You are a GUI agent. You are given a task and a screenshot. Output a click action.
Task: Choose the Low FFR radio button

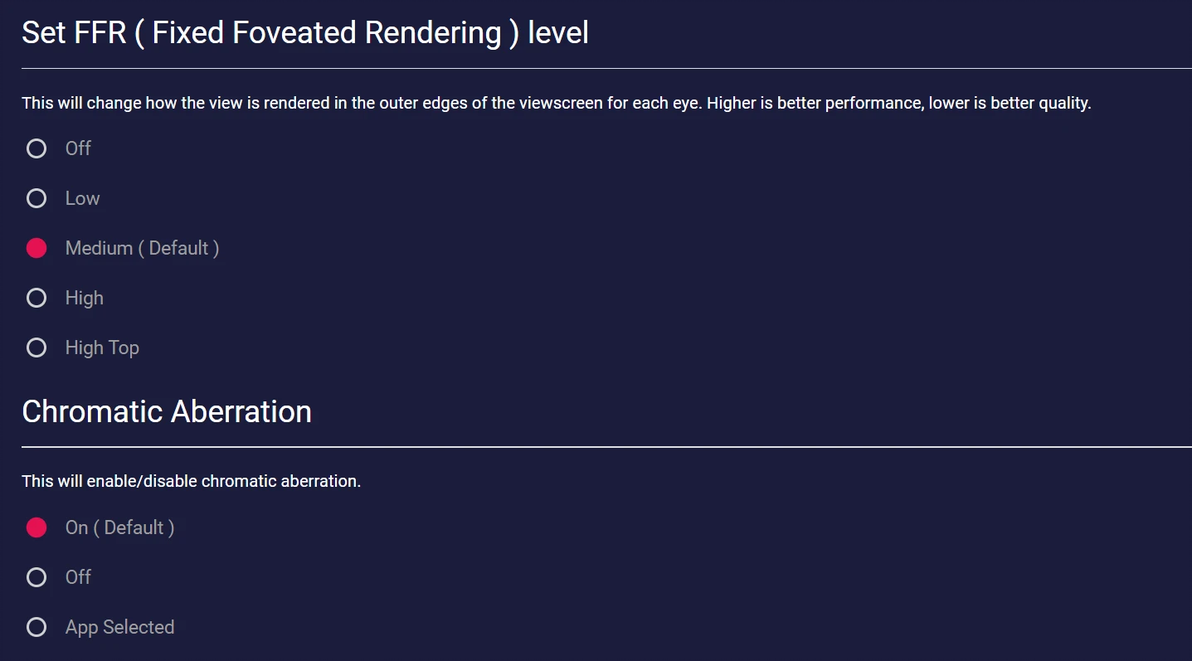pos(37,199)
